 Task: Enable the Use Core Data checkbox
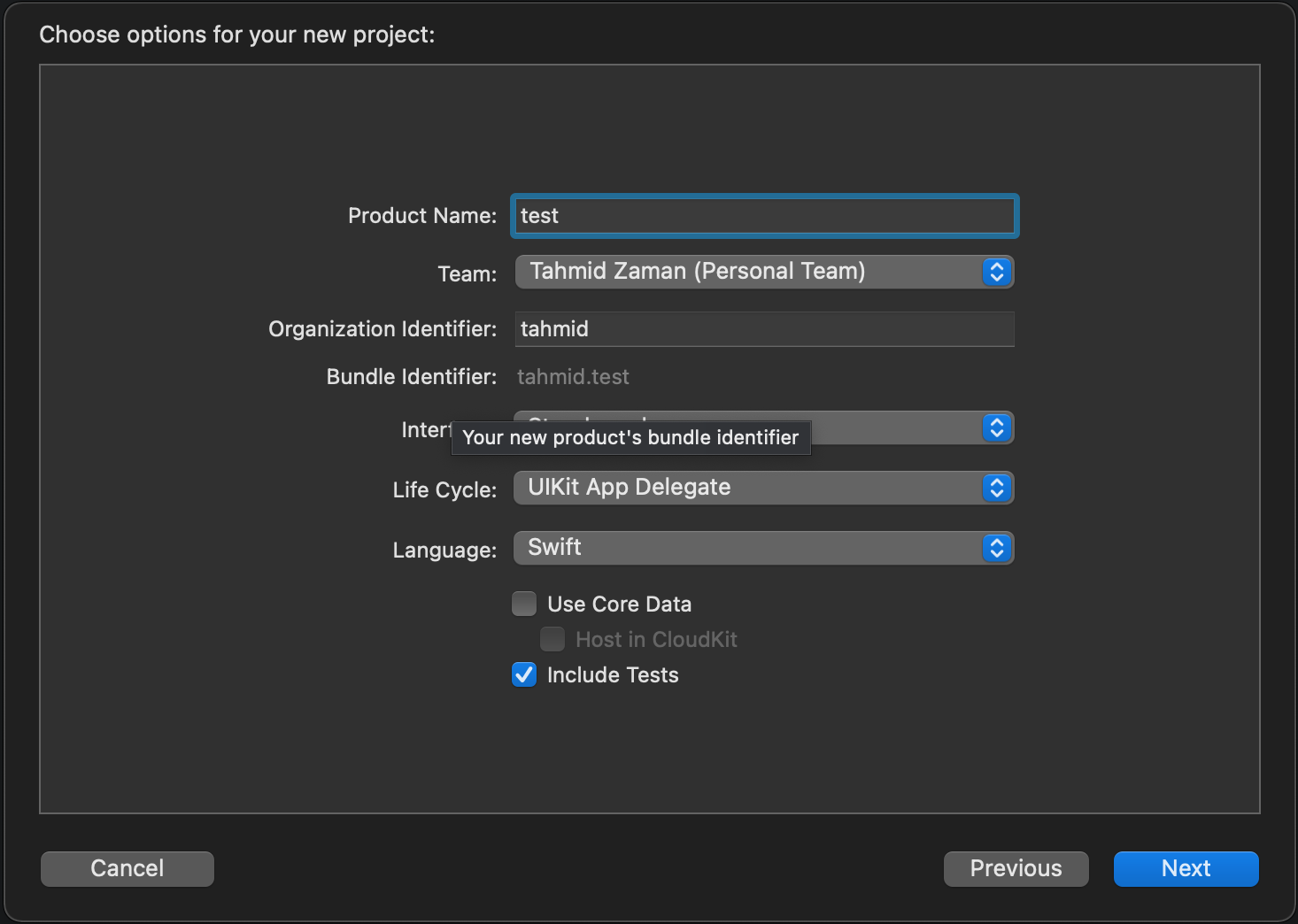click(524, 604)
